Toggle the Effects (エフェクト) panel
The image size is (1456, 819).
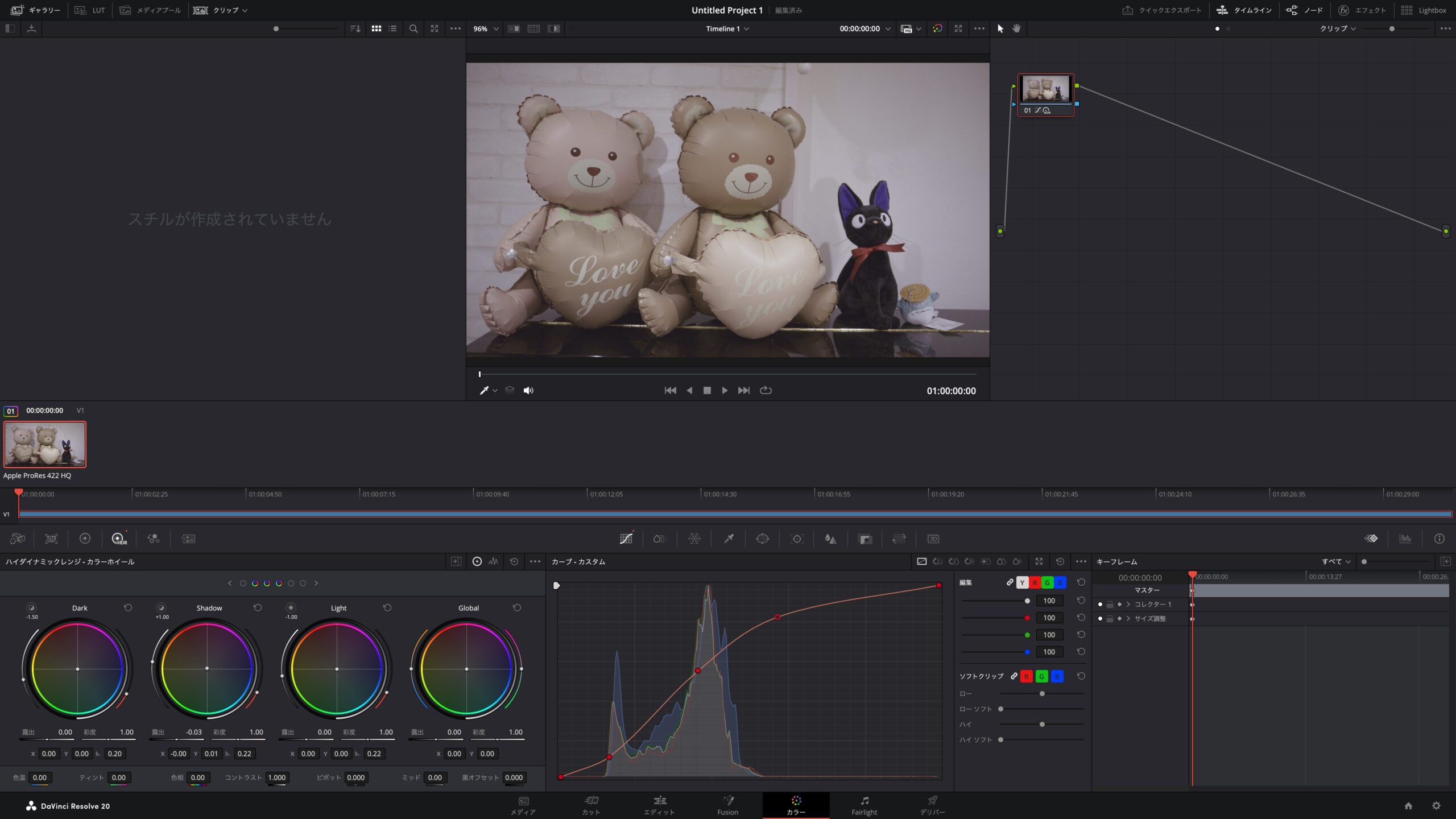[x=1362, y=10]
